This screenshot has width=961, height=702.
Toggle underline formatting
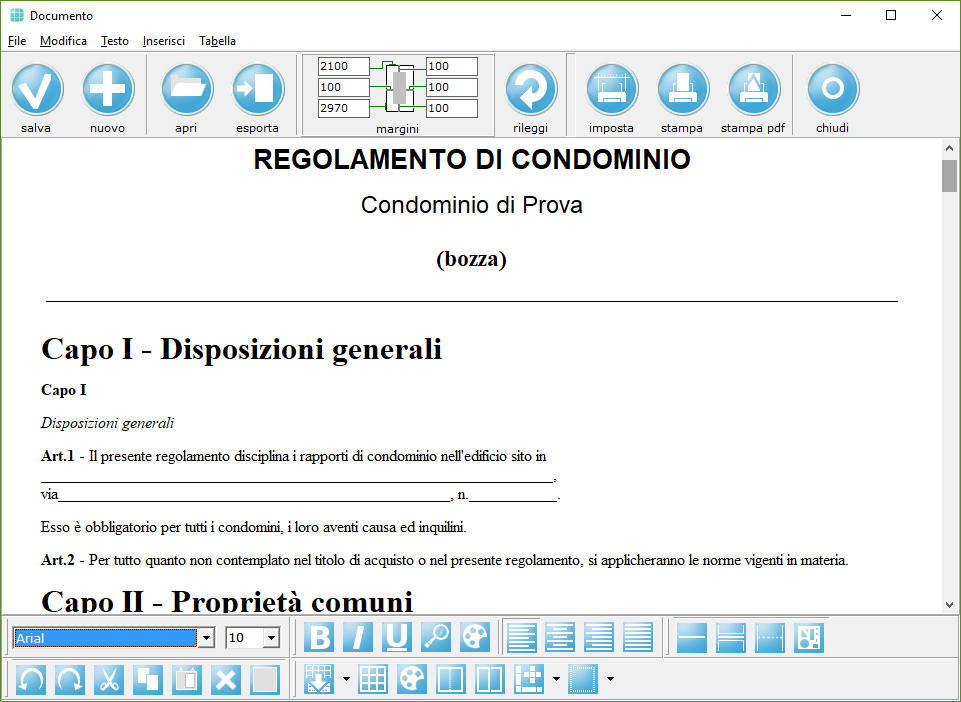tap(397, 637)
